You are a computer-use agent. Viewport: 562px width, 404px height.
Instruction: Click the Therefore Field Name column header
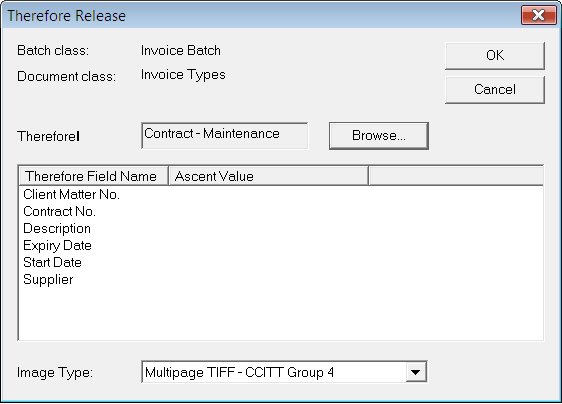93,176
